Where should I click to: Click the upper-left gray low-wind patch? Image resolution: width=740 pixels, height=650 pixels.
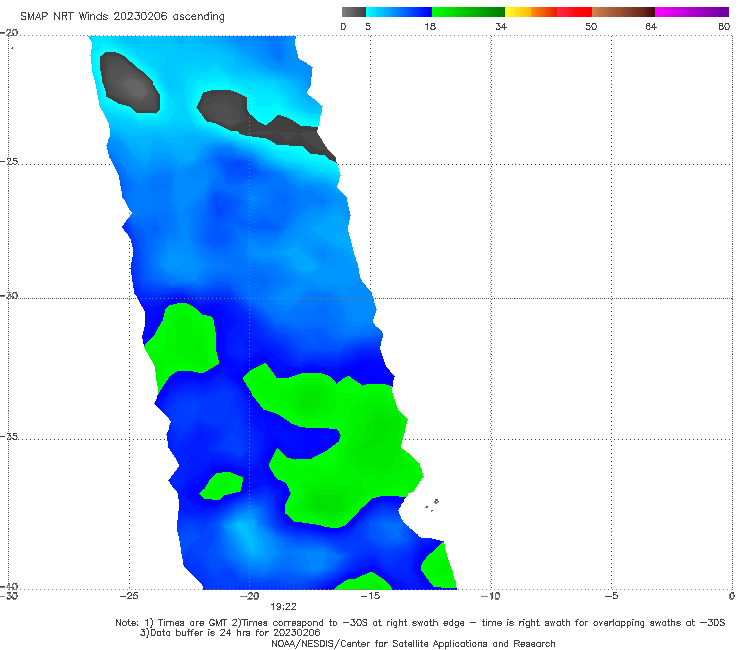(x=130, y=83)
